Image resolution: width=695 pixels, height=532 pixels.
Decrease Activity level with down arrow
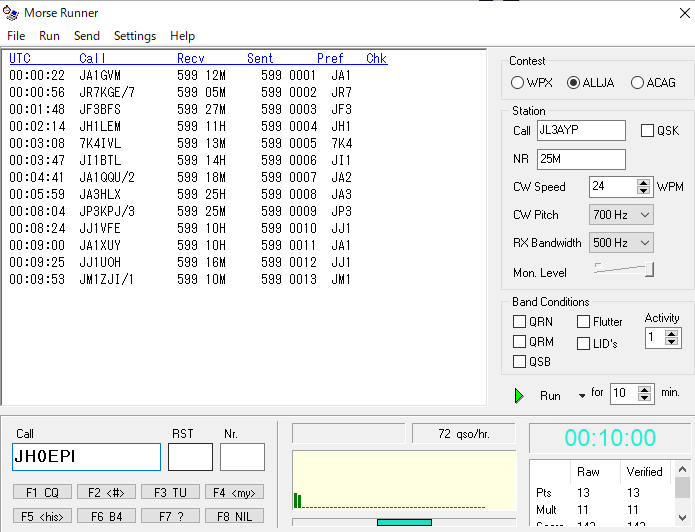[671, 342]
